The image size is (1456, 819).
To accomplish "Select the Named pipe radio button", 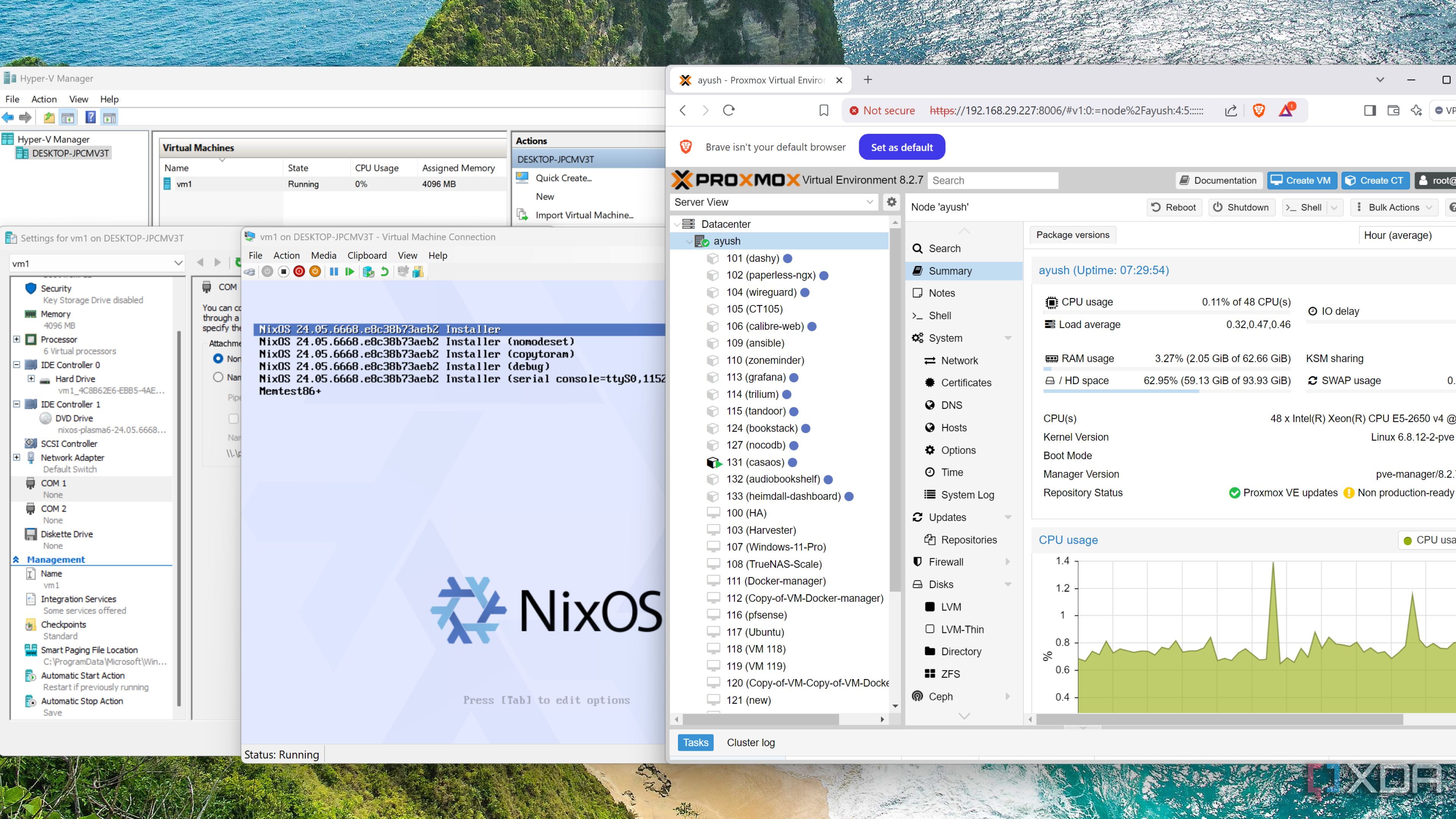I will click(x=218, y=377).
